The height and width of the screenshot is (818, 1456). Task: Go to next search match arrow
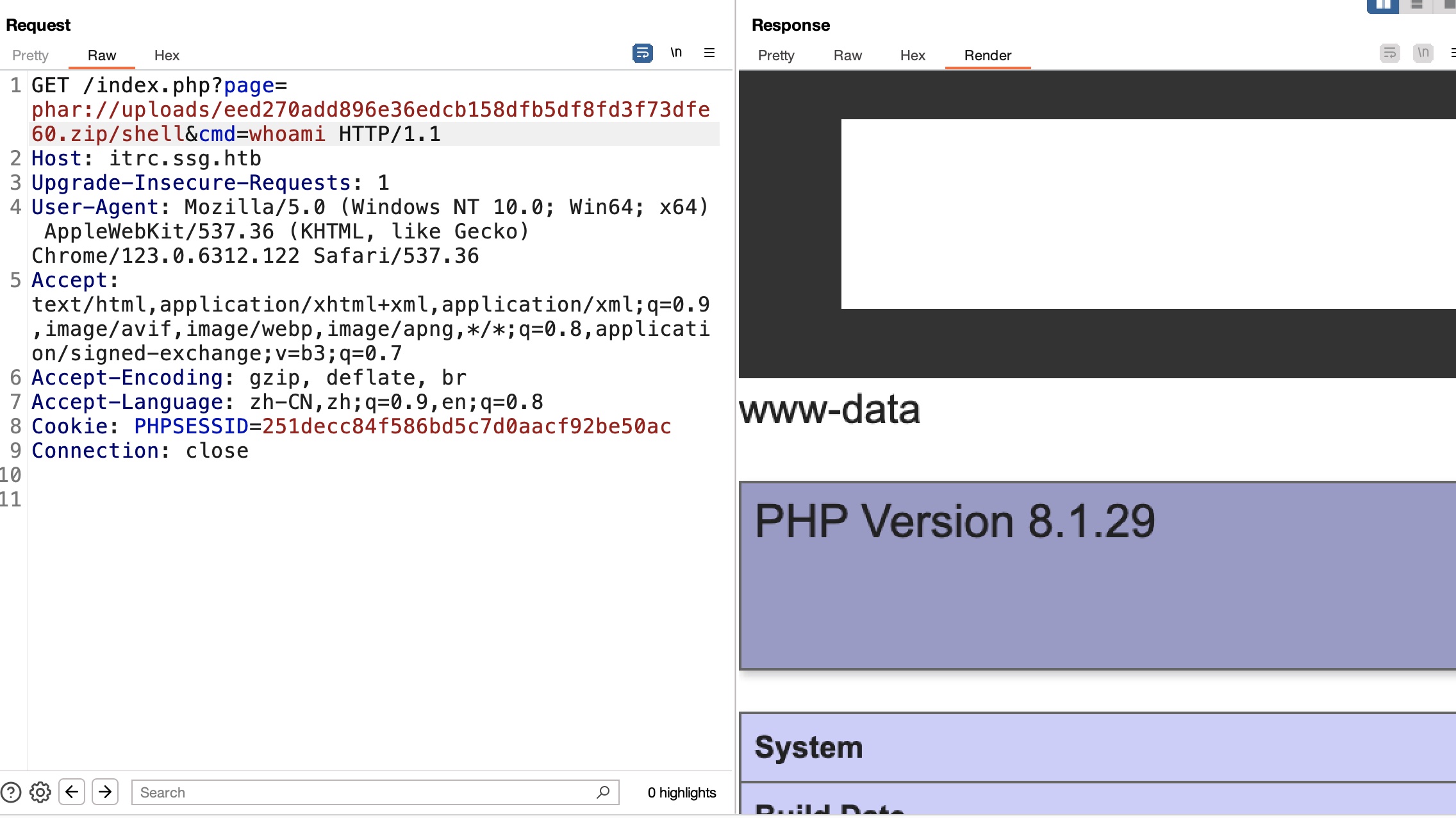point(105,792)
